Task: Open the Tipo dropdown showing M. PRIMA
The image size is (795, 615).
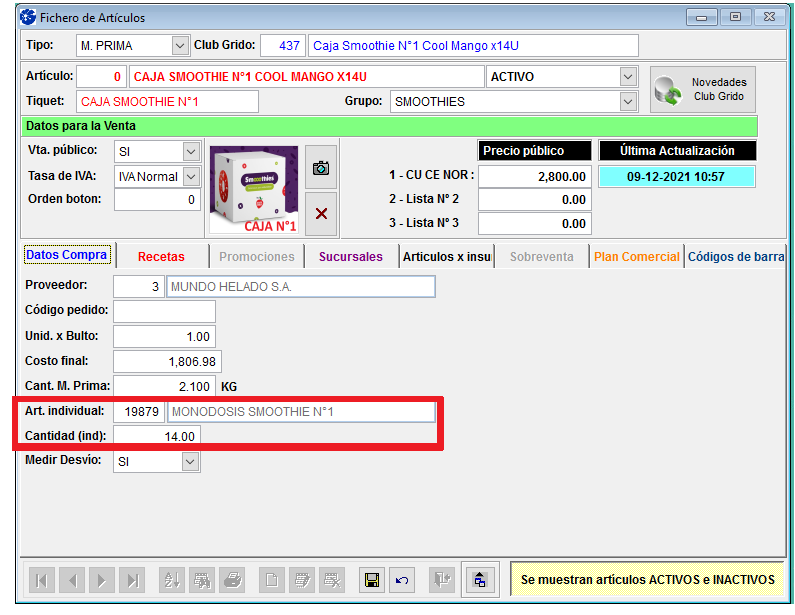Action: point(180,46)
